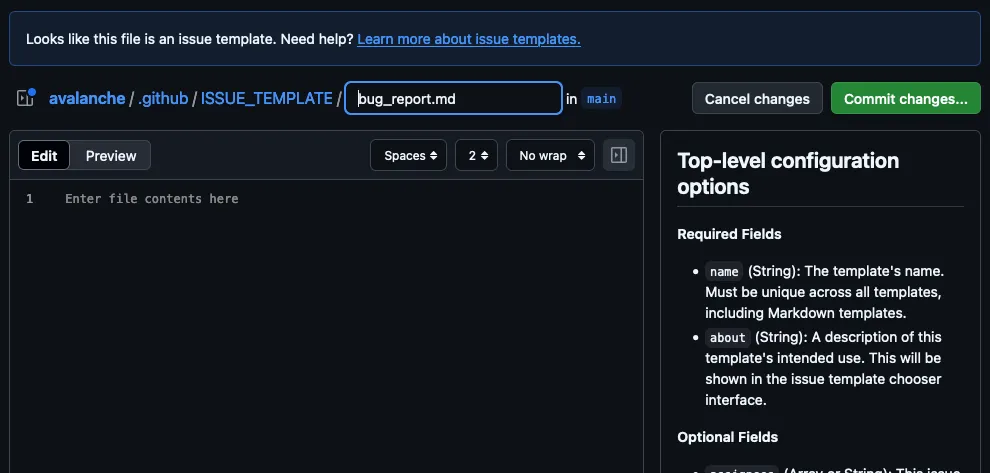
Task: Open the Learn more about issue templates link
Action: [468, 39]
